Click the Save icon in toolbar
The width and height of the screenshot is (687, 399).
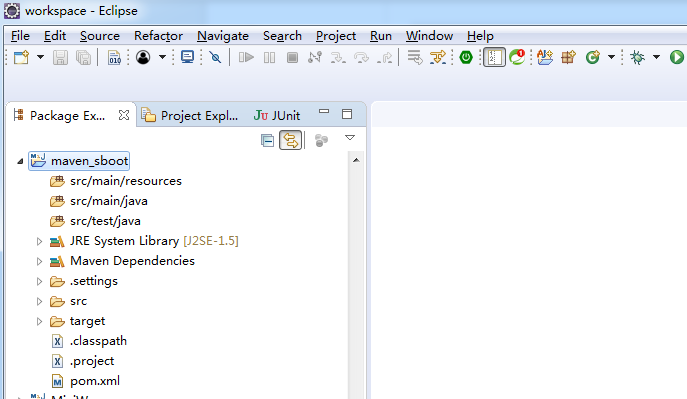(x=60, y=57)
